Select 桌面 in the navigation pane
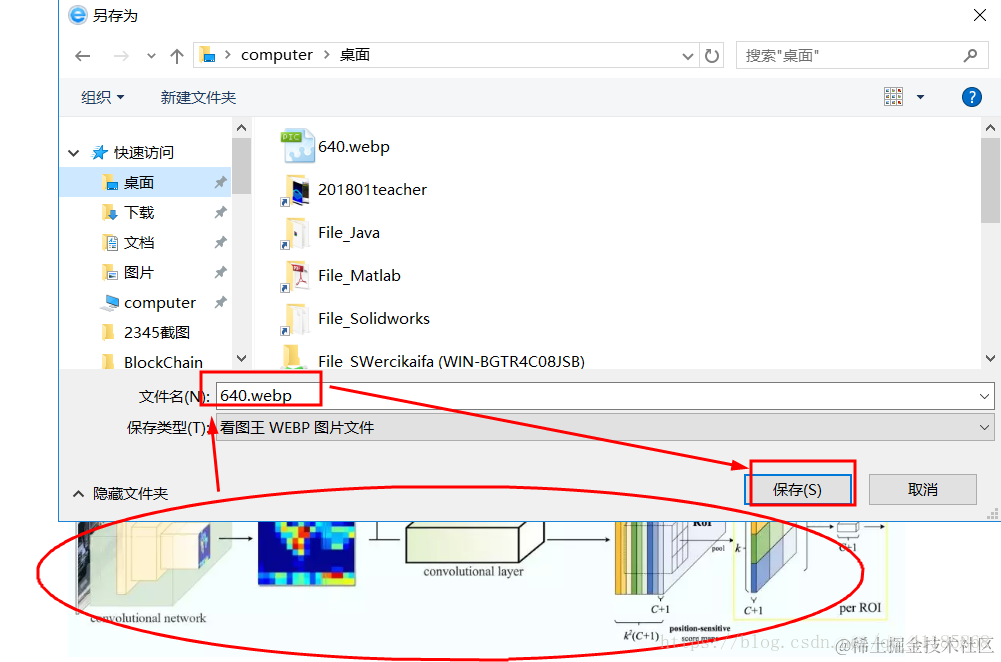Viewport: 1001px width, 662px height. tap(139, 183)
